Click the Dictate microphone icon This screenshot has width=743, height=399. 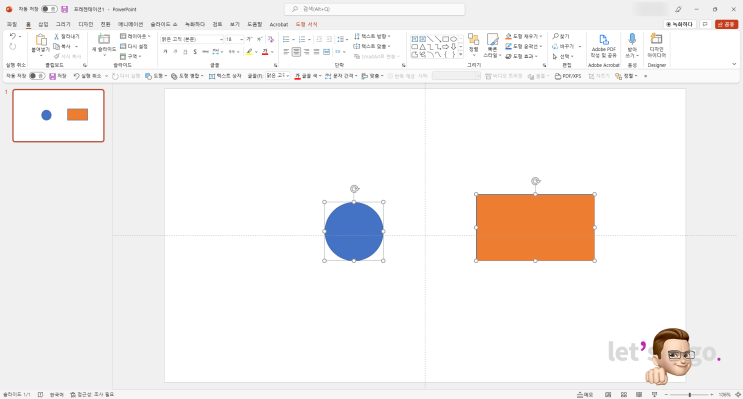pos(632,39)
